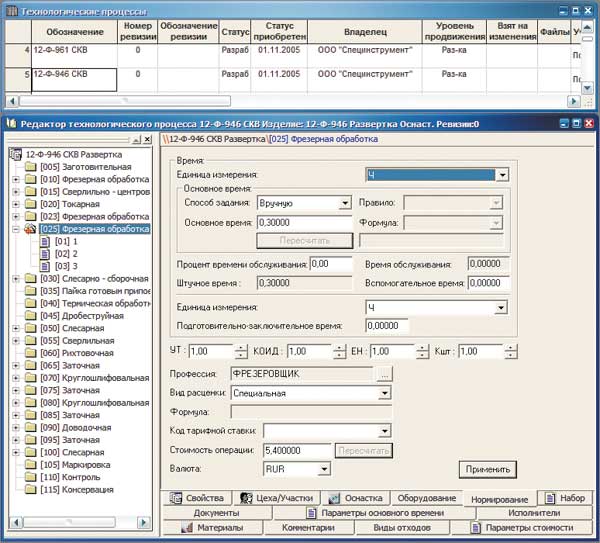Click the Применить button
This screenshot has width=600, height=543.
[488, 469]
